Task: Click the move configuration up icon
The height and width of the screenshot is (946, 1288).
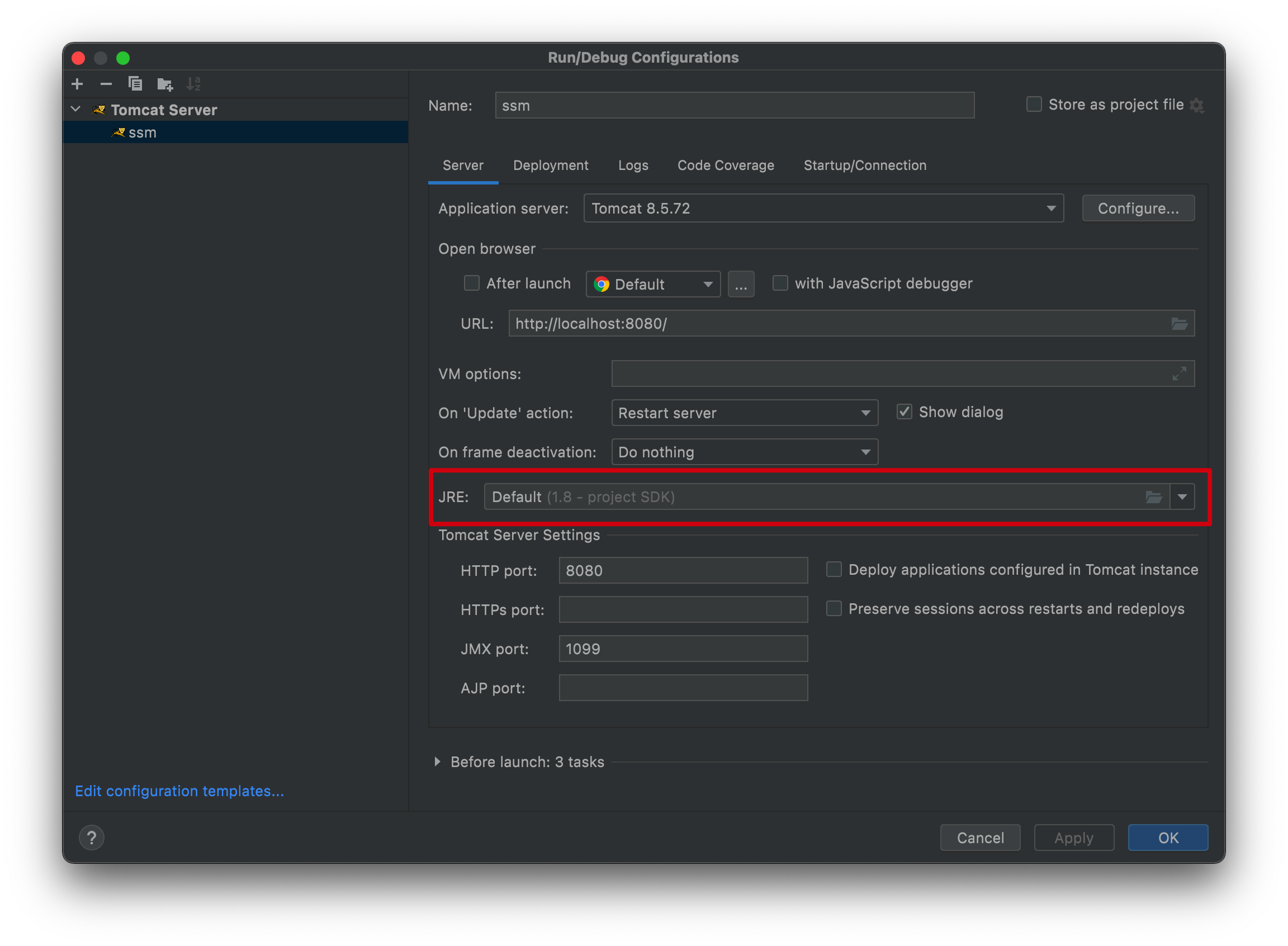Action: pyautogui.click(x=193, y=84)
